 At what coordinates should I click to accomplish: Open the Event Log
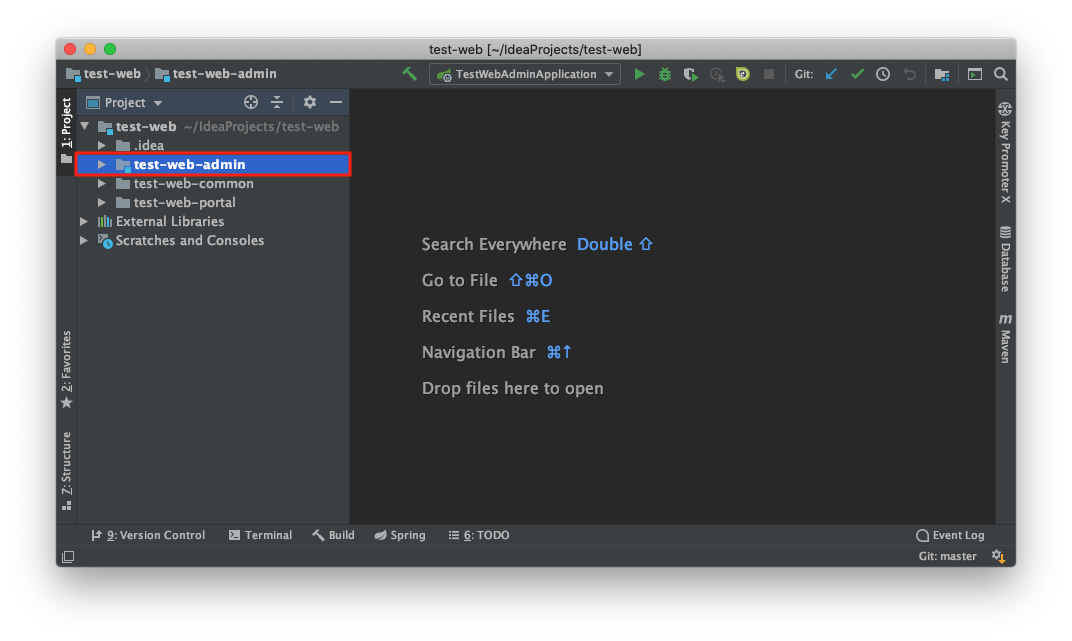pos(950,535)
